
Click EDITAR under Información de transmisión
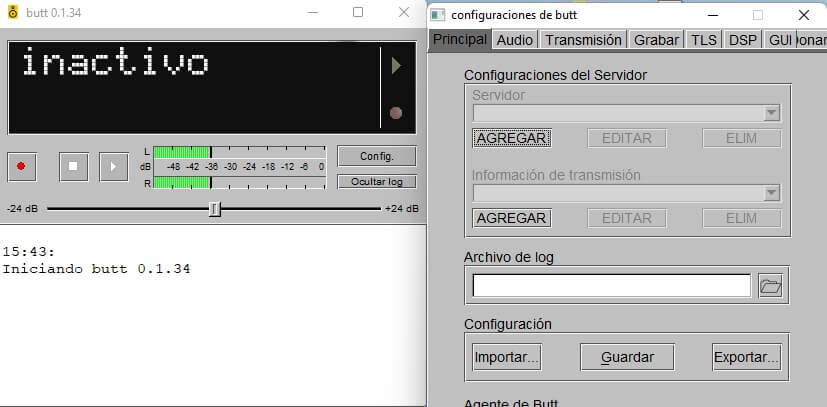pyautogui.click(x=627, y=218)
